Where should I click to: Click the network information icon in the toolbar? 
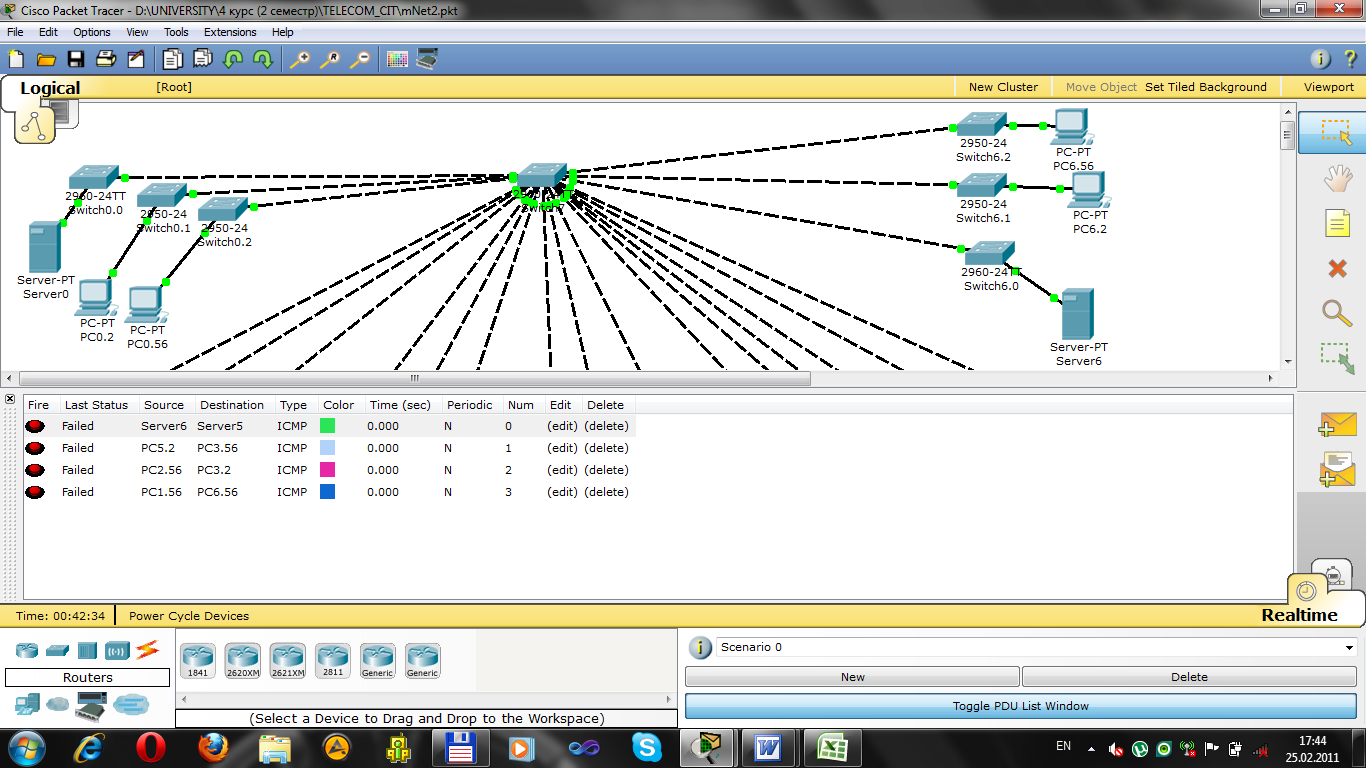click(1320, 59)
